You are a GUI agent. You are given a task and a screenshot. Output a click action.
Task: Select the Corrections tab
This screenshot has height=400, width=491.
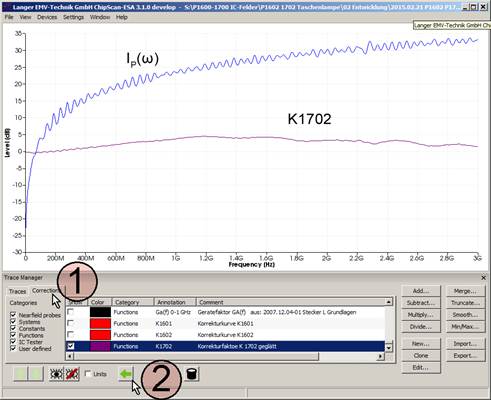click(45, 291)
